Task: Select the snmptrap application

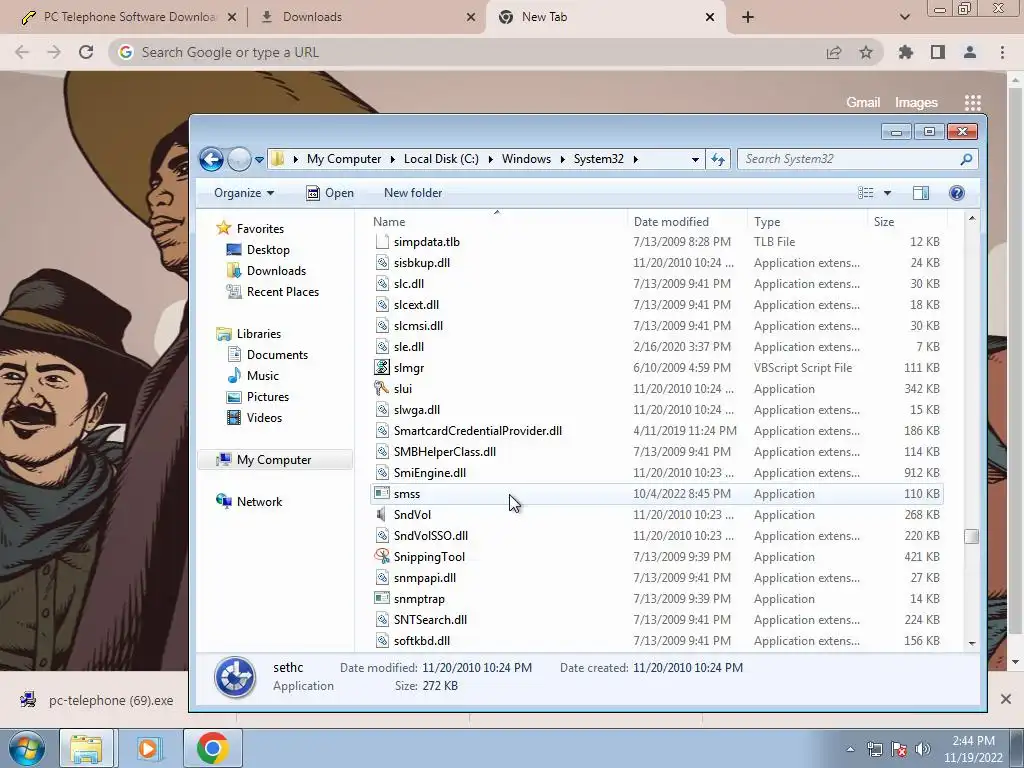Action: [656, 599]
